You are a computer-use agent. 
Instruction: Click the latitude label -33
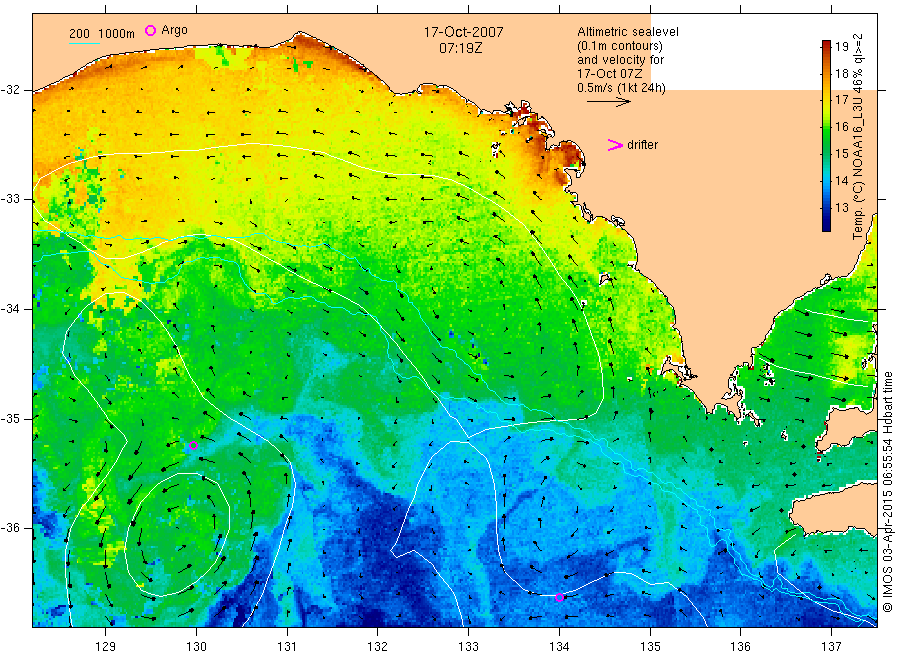coord(10,199)
